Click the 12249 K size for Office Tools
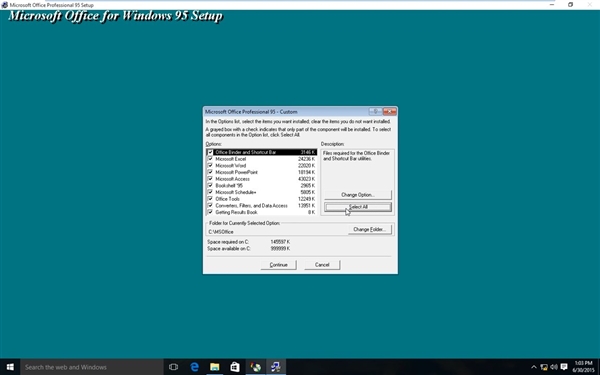The height and width of the screenshot is (375, 600). (x=307, y=199)
